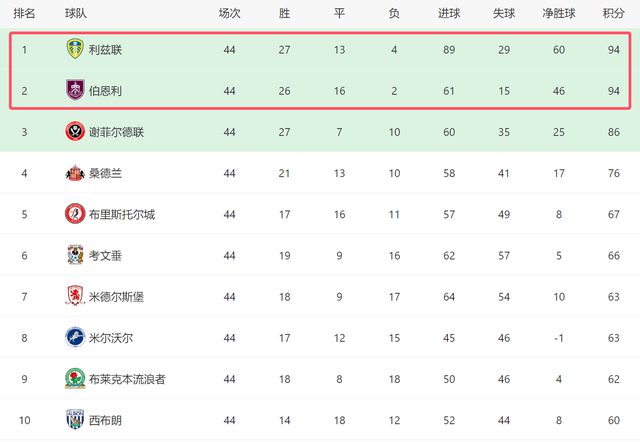Viewport: 640px width, 442px height.
Task: Click the Sunderland (桑德兰) club crest
Action: (74, 173)
